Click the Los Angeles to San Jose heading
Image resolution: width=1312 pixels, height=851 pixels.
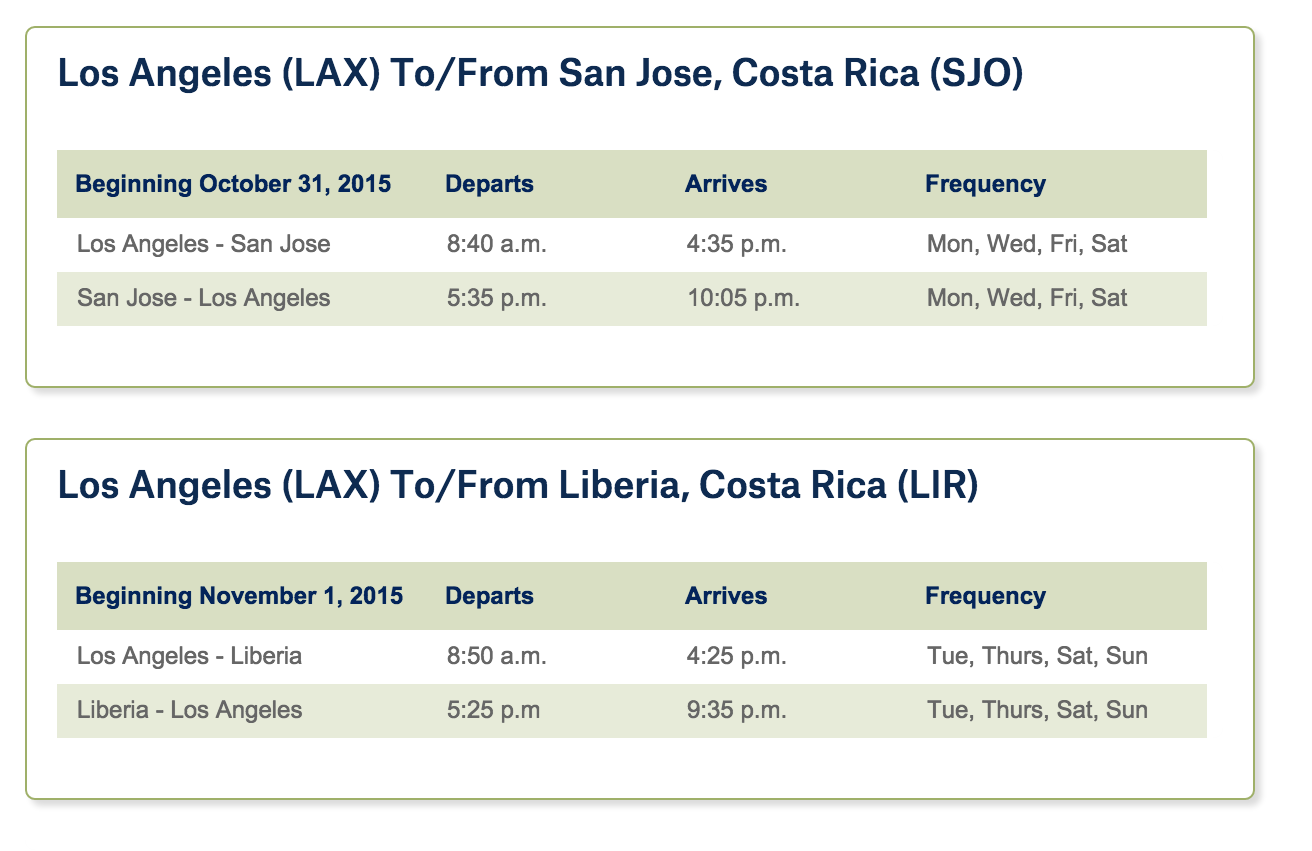click(540, 74)
